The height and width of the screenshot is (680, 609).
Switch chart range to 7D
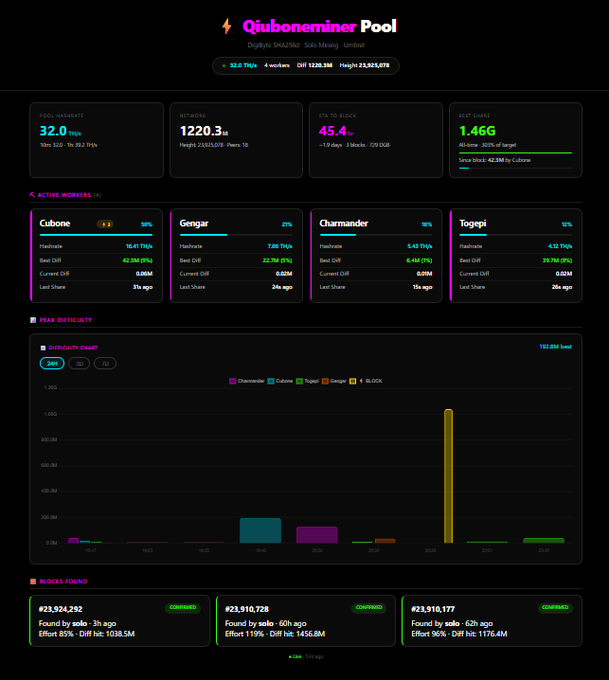point(105,363)
